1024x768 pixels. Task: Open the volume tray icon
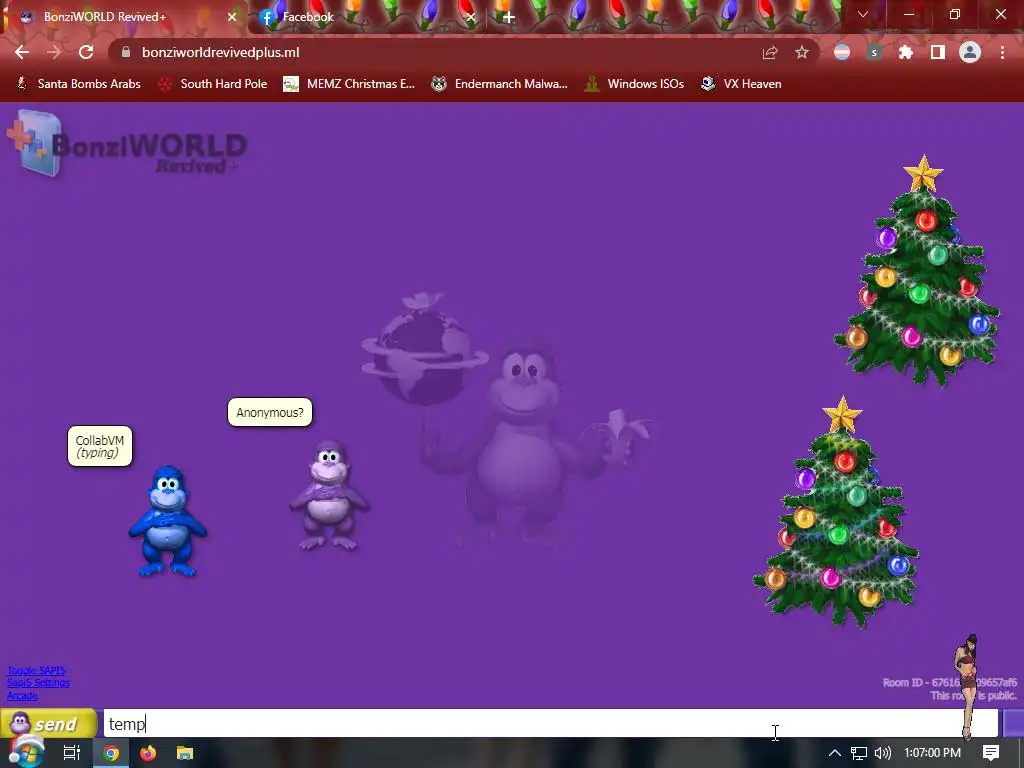click(x=882, y=753)
